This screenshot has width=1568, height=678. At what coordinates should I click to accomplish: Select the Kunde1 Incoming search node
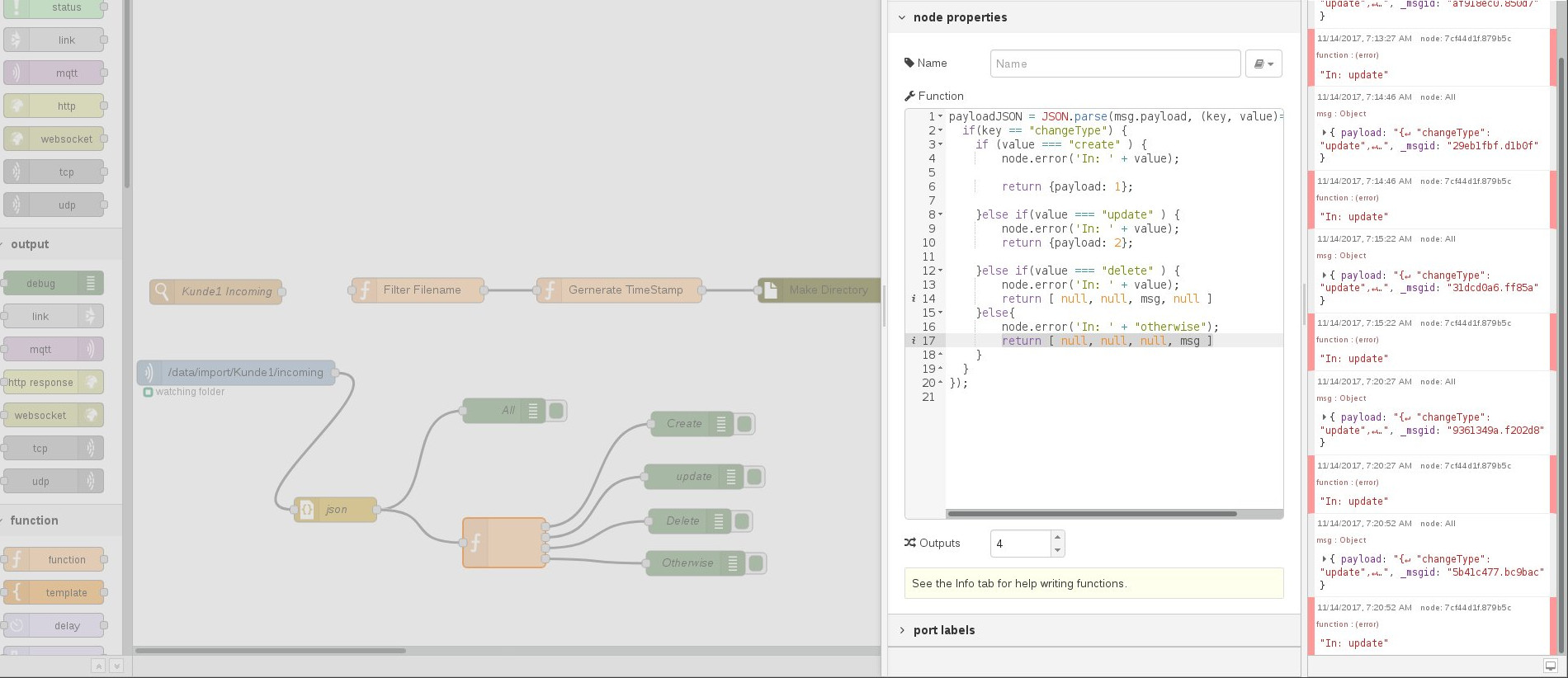(x=215, y=291)
